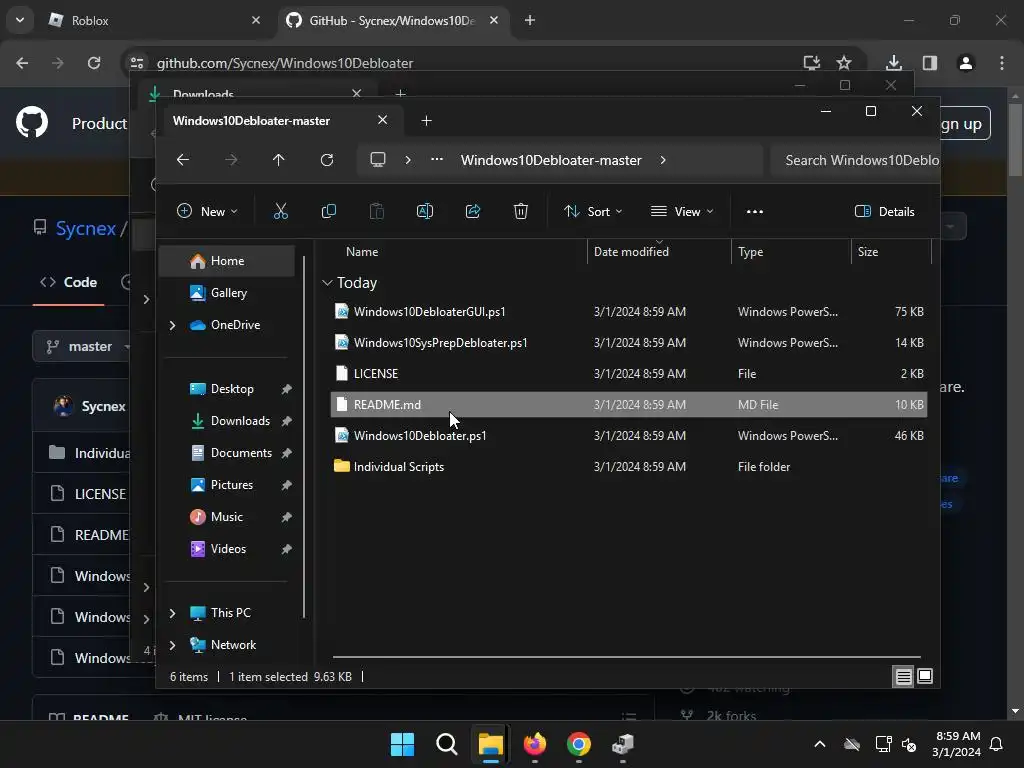This screenshot has width=1024, height=768.
Task: Close the Windows10Debloater-master Explorer tab
Action: [383, 120]
